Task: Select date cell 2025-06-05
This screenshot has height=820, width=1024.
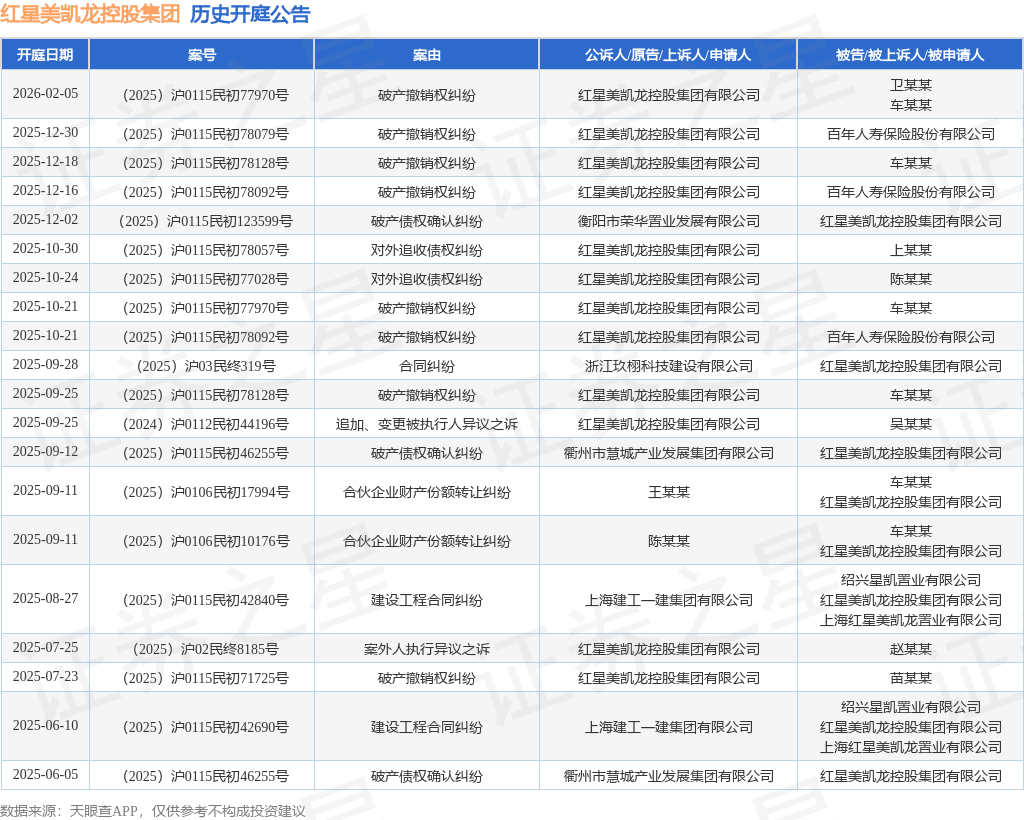Action: 45,774
